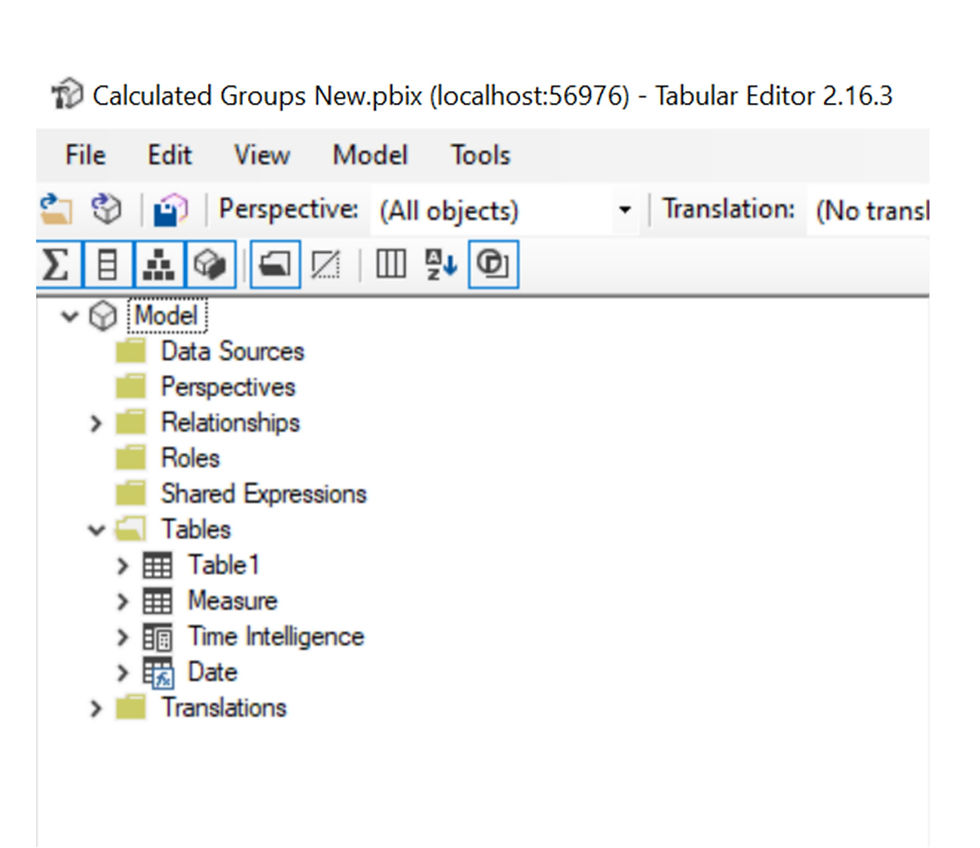Expand the Relationships folder
Viewport: 980px width, 848px height.
[x=96, y=423]
